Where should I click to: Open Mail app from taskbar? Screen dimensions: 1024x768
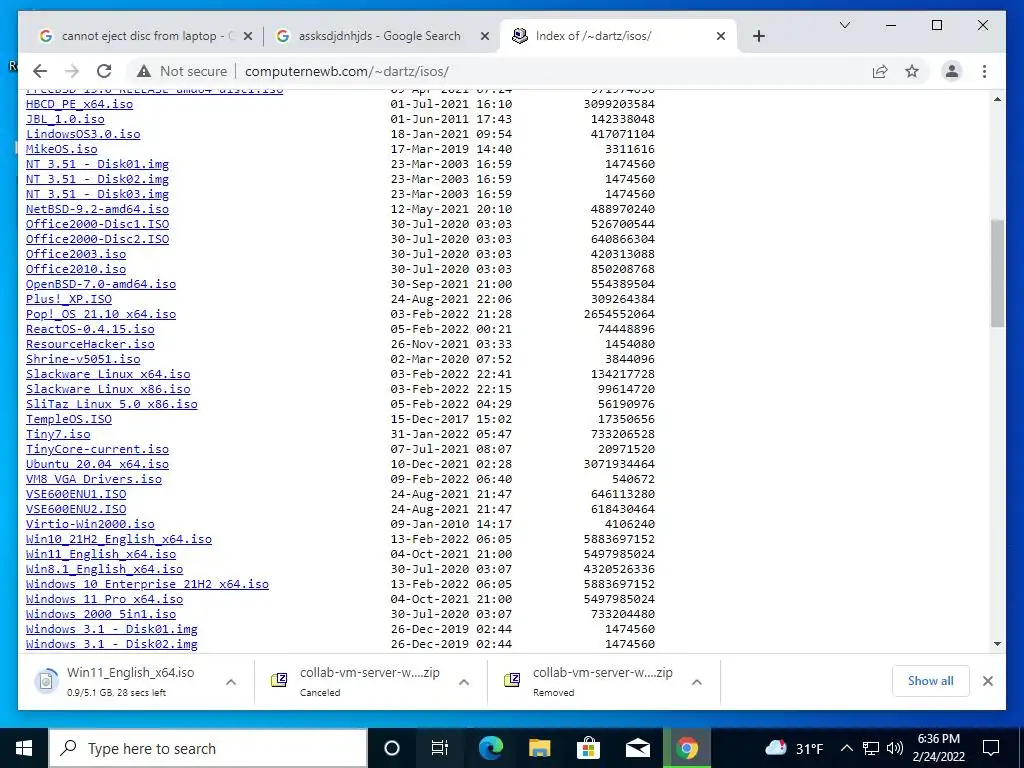coord(637,748)
